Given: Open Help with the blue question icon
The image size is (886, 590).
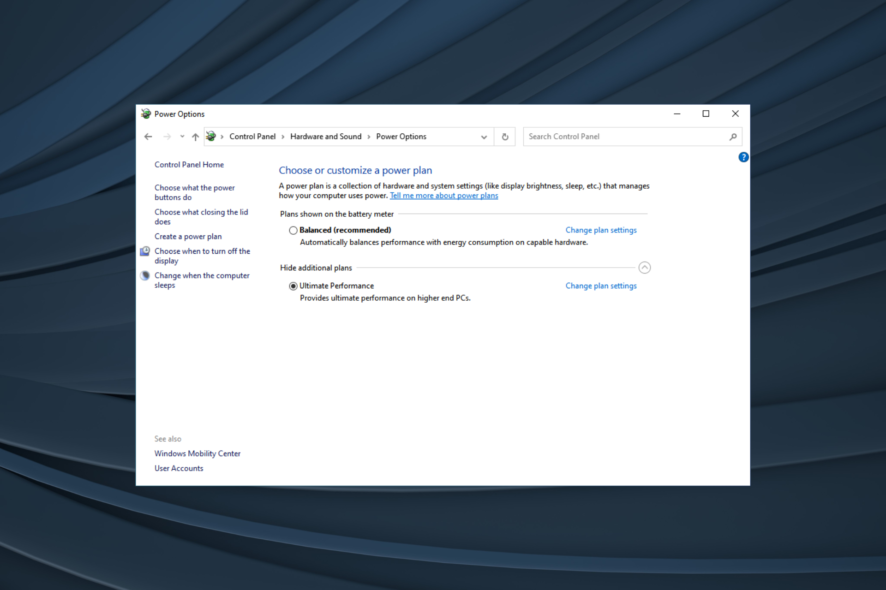Looking at the screenshot, I should [x=744, y=157].
